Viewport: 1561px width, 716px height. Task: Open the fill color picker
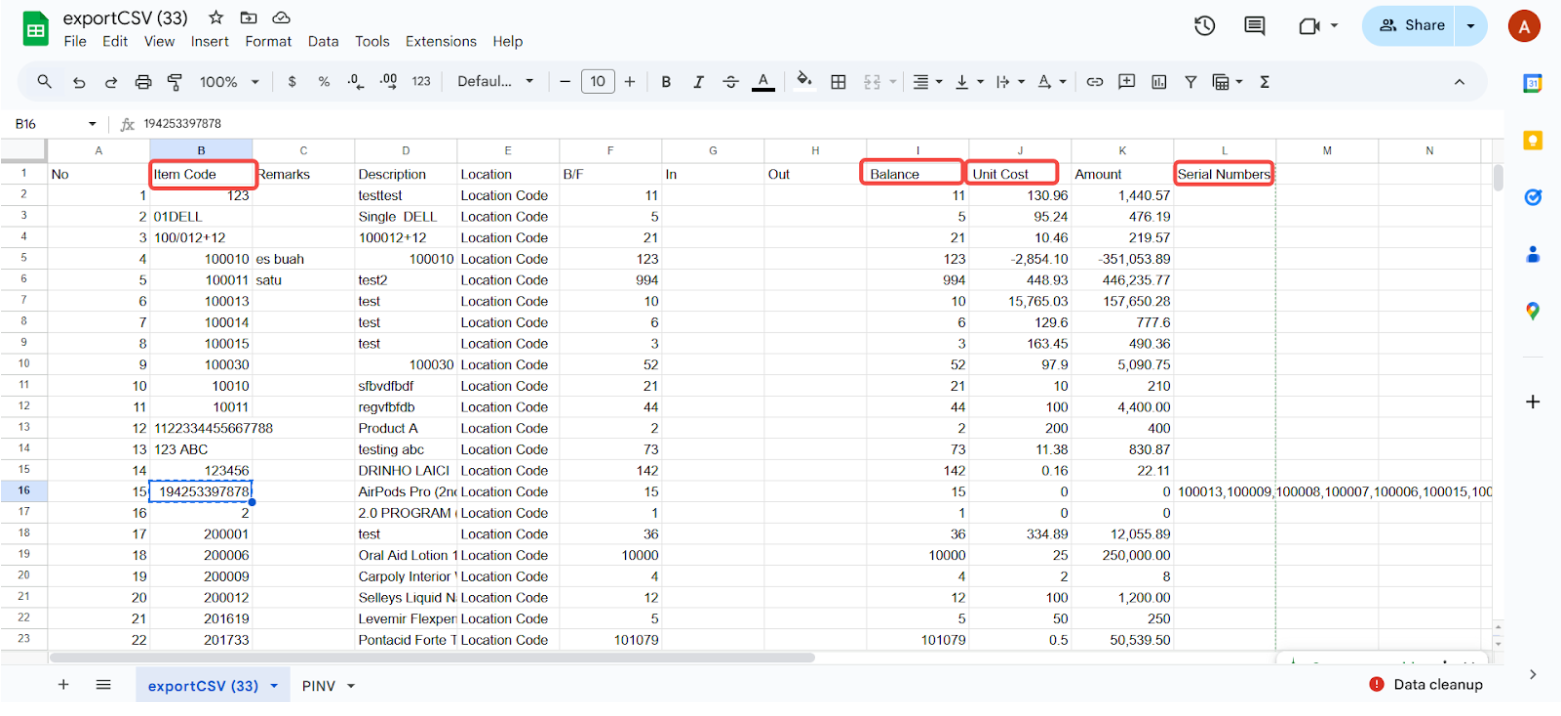click(x=804, y=82)
